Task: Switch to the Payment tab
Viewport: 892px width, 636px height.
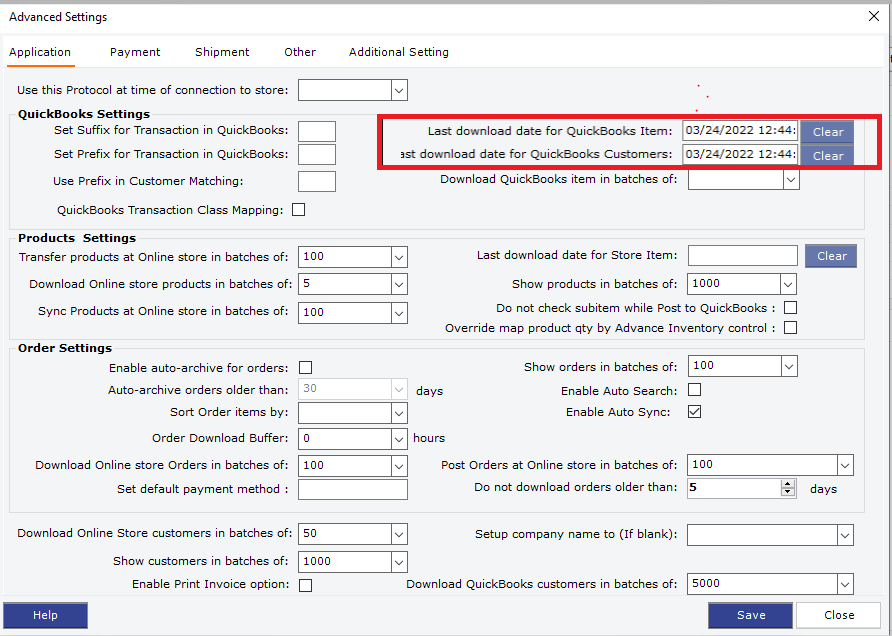Action: coord(135,52)
